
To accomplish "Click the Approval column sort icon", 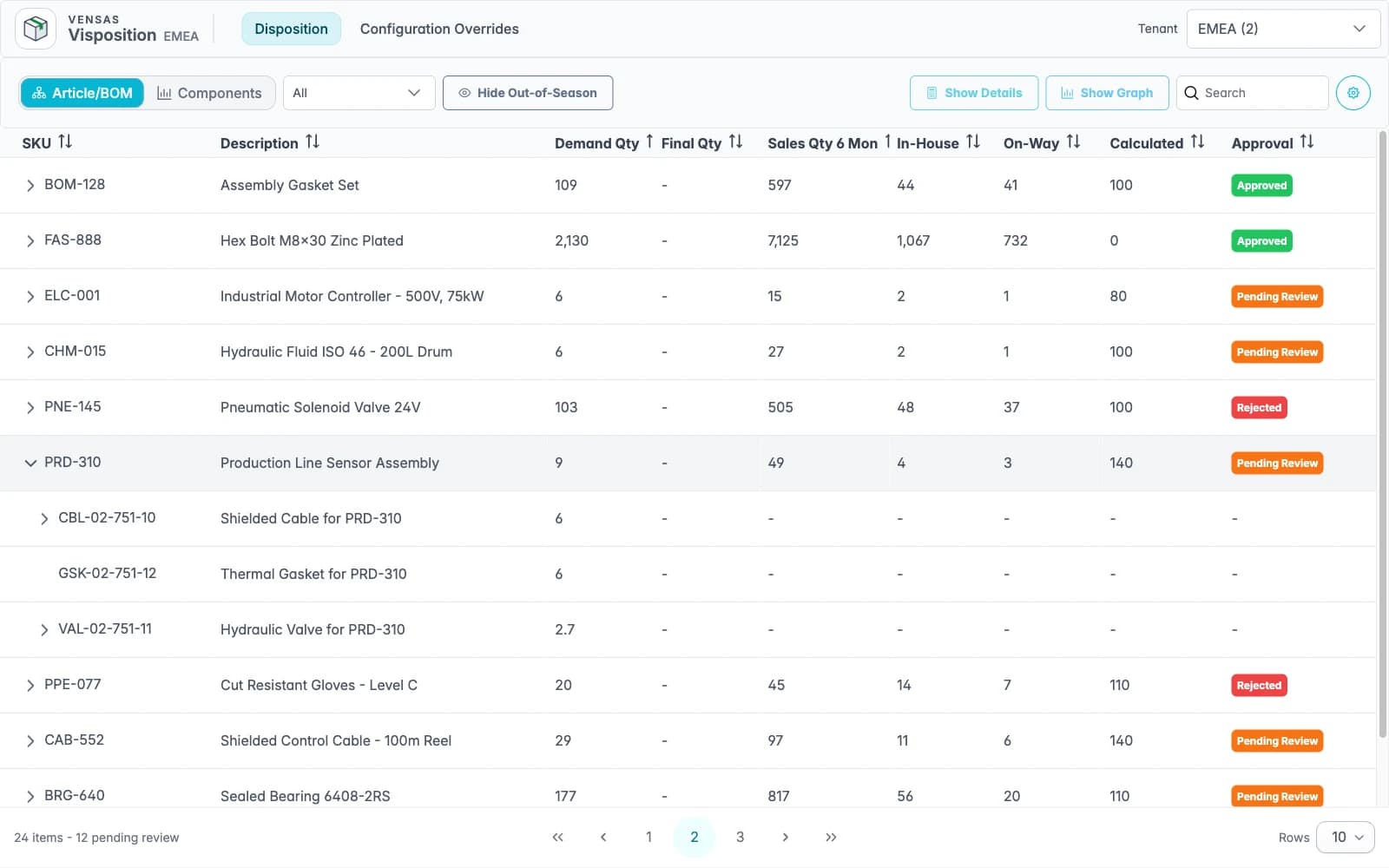I will tap(1307, 141).
